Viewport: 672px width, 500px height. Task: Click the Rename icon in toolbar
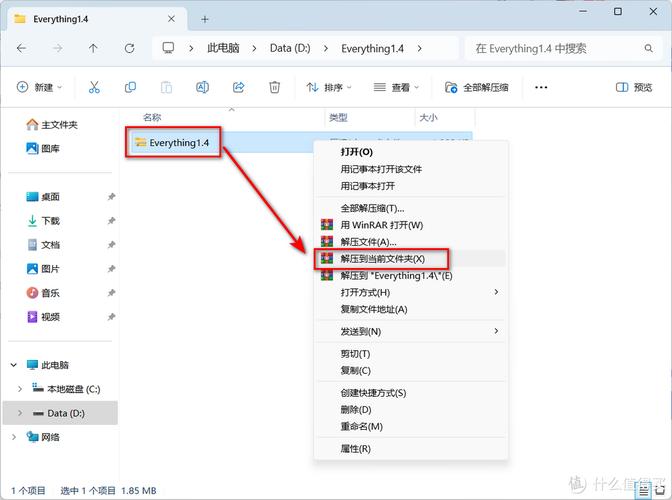202,88
